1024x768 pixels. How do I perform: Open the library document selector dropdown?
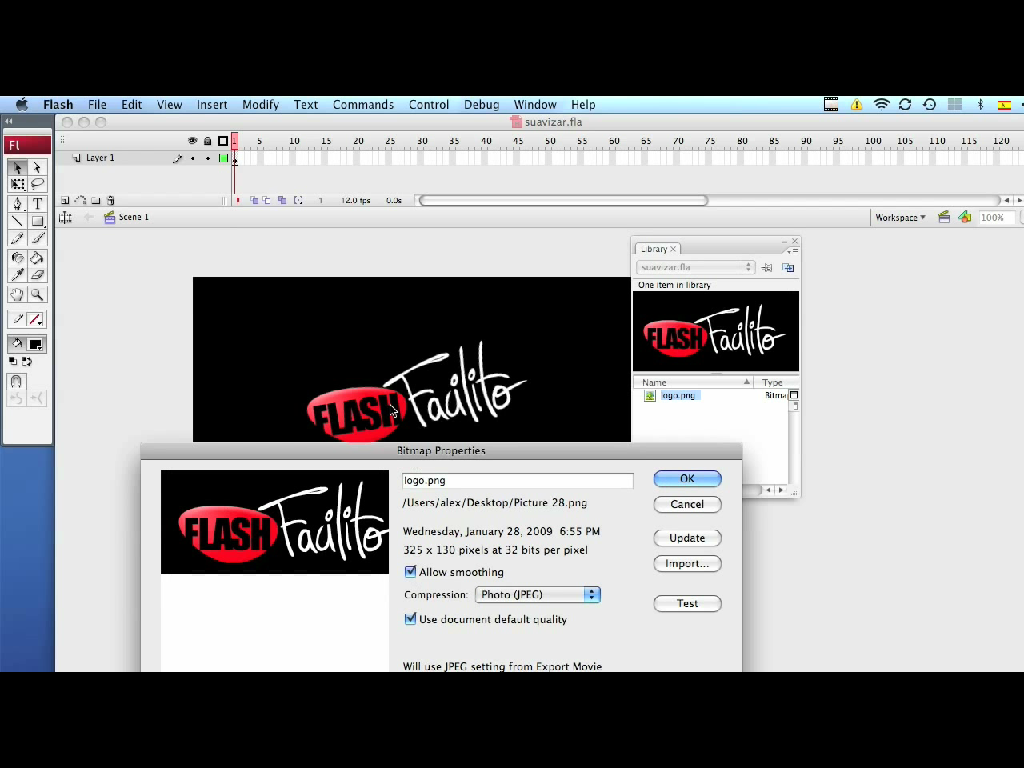pyautogui.click(x=696, y=267)
